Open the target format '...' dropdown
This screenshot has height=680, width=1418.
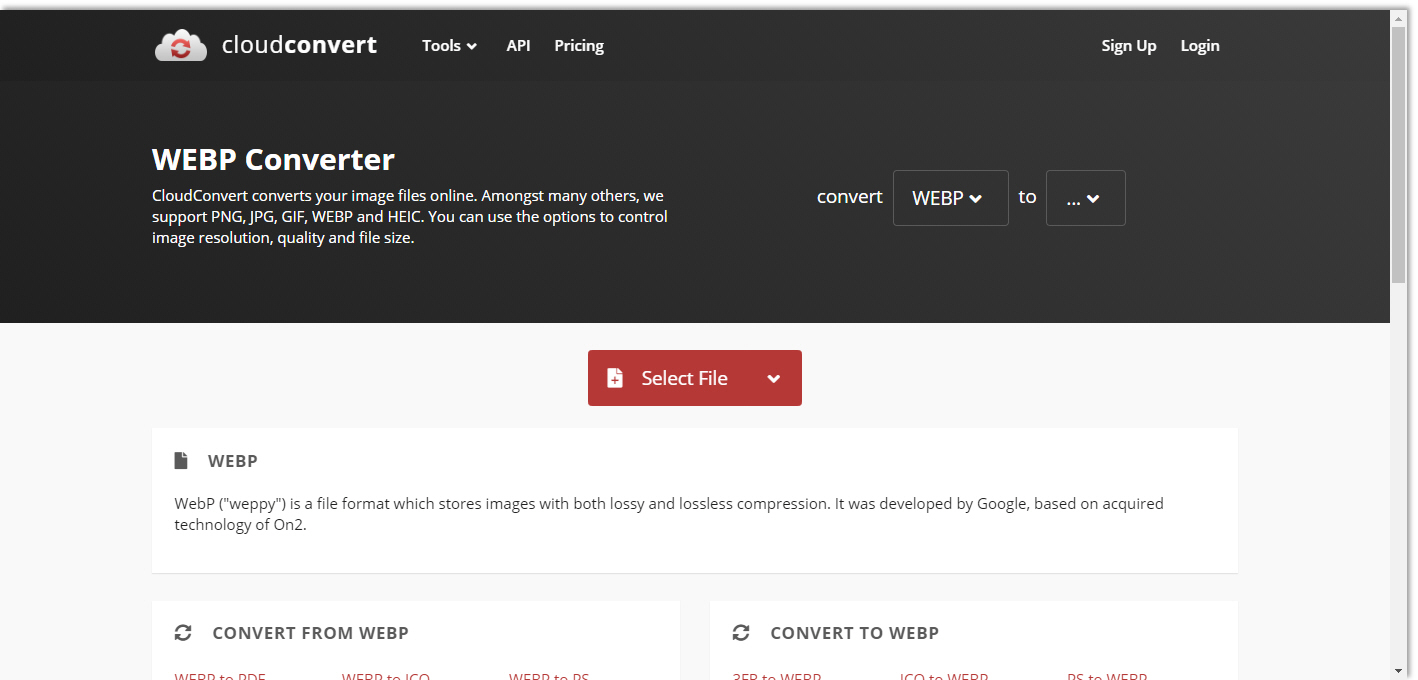pos(1086,198)
